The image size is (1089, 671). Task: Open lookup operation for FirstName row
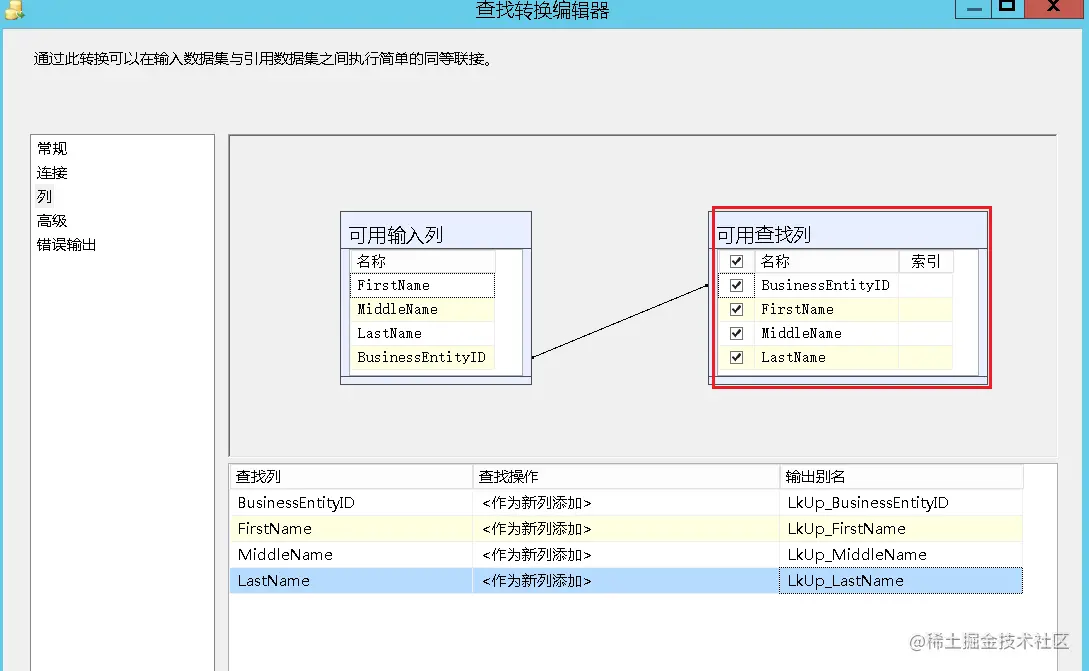tap(626, 529)
